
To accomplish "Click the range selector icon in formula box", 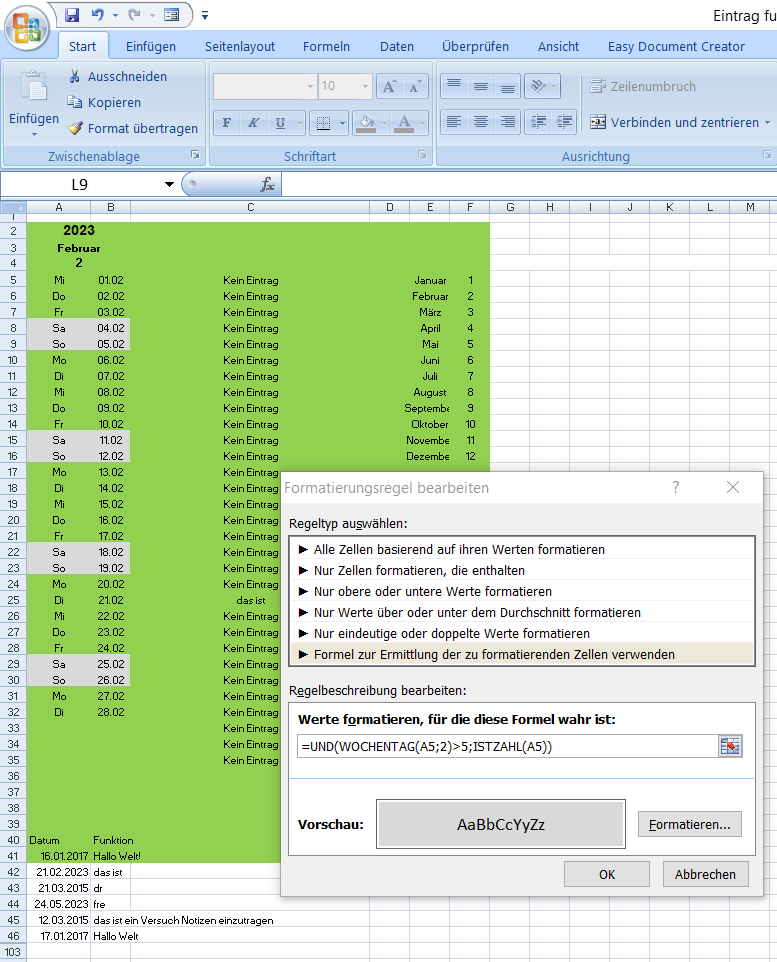I will [729, 746].
